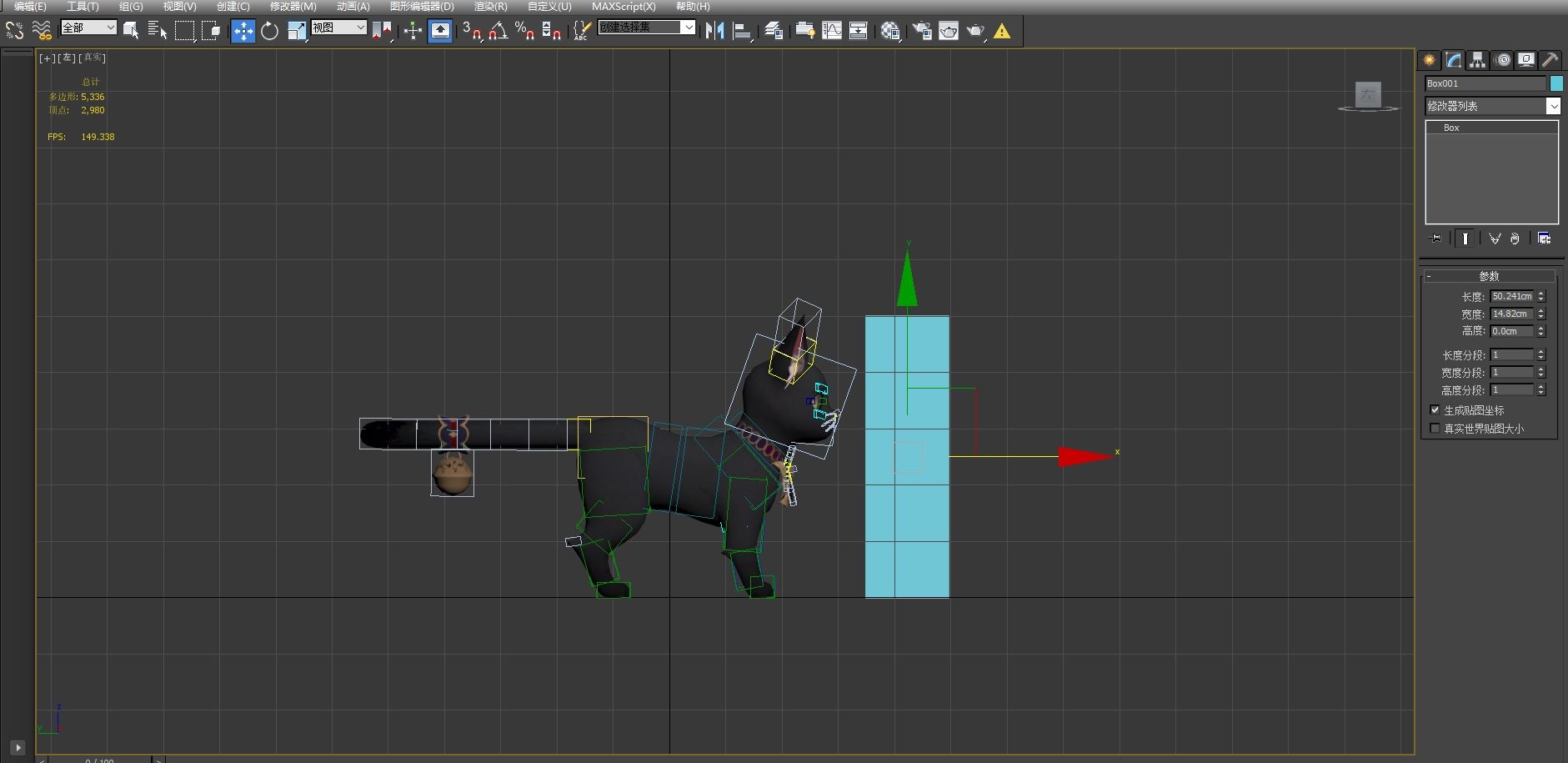Collapse the 参数 rollout
Screen dimensions: 1568x763
coord(1489,276)
